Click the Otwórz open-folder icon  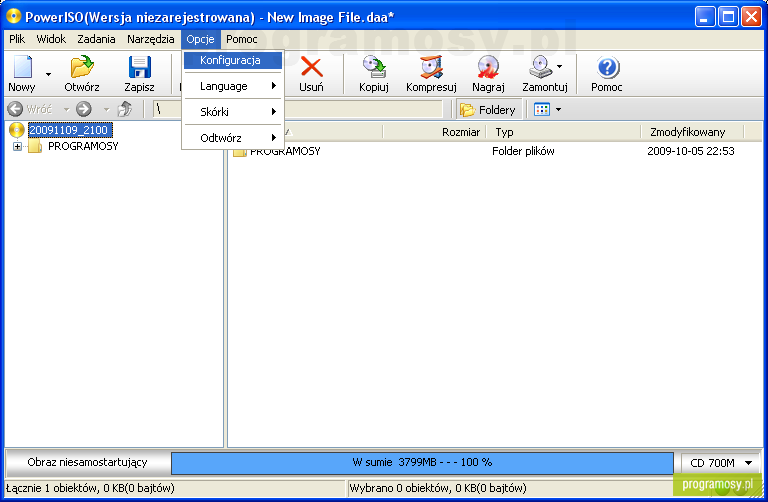(82, 67)
